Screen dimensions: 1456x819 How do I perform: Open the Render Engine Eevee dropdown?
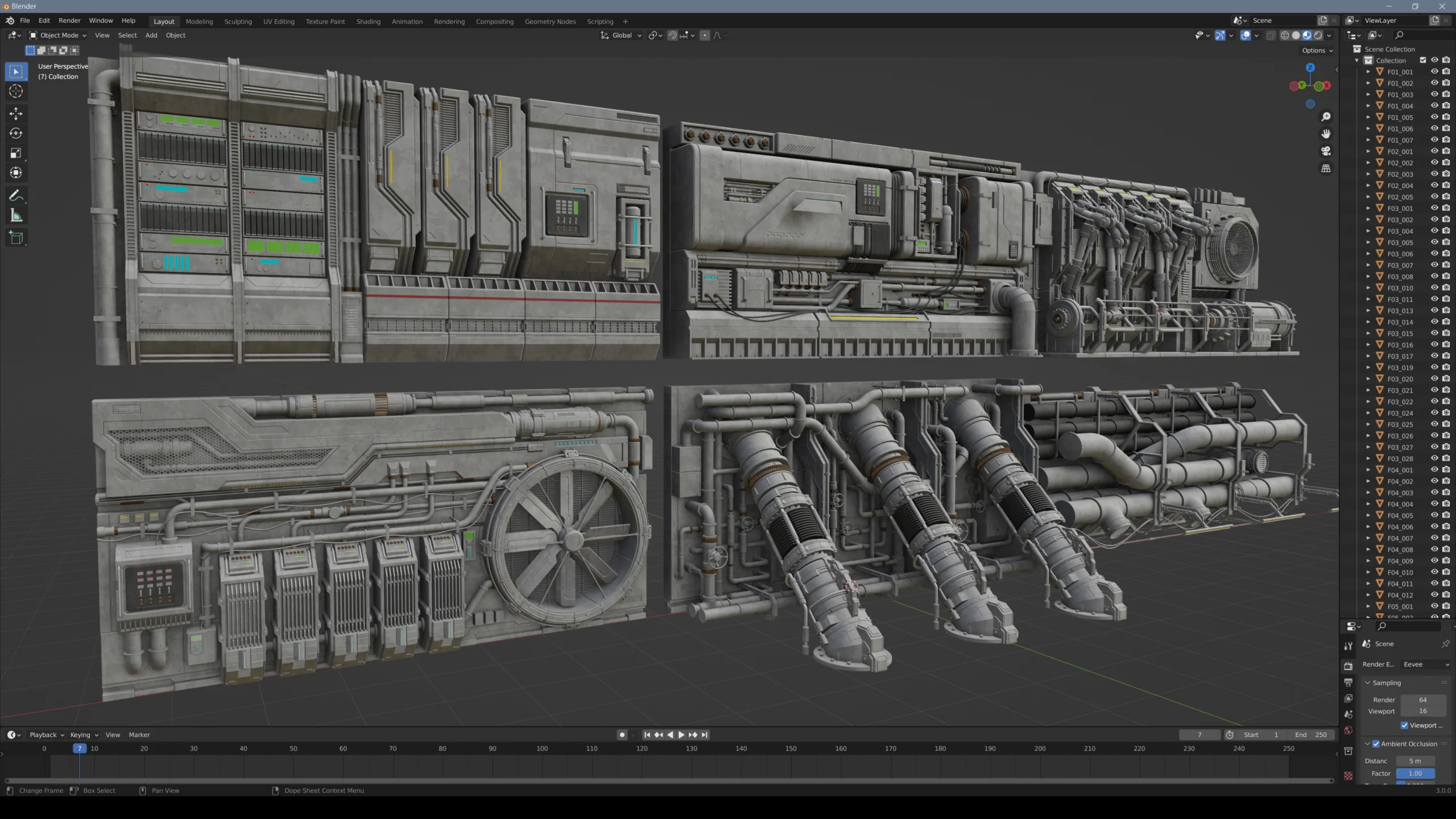[x=1425, y=664]
